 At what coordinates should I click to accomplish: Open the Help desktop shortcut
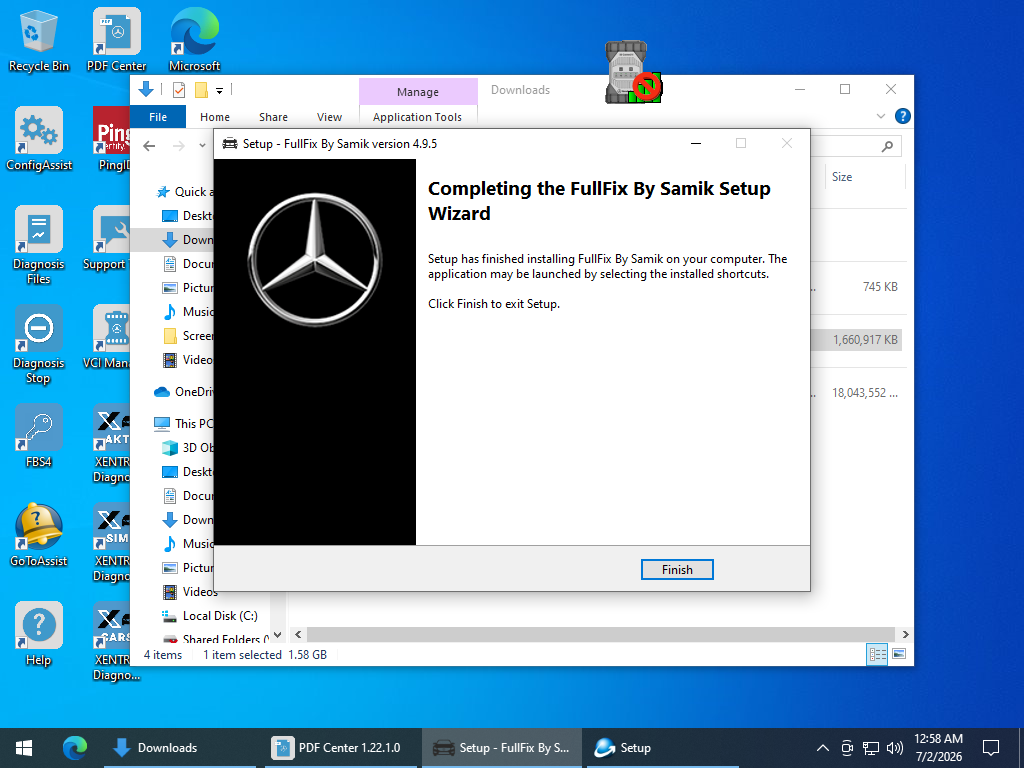[39, 634]
